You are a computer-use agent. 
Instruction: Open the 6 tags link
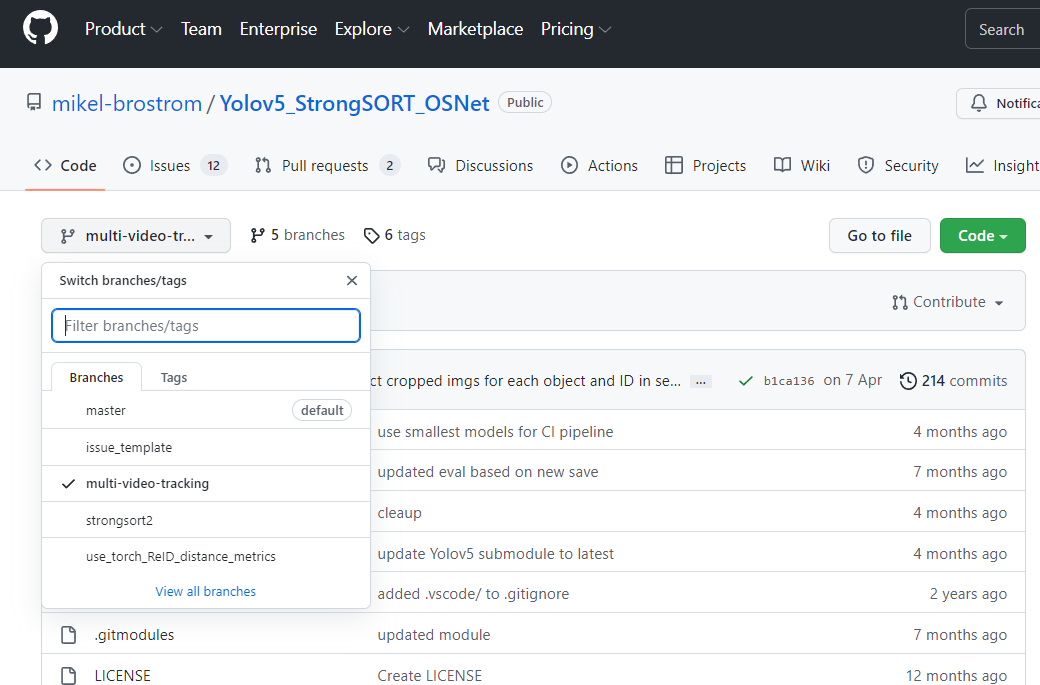[x=395, y=235]
